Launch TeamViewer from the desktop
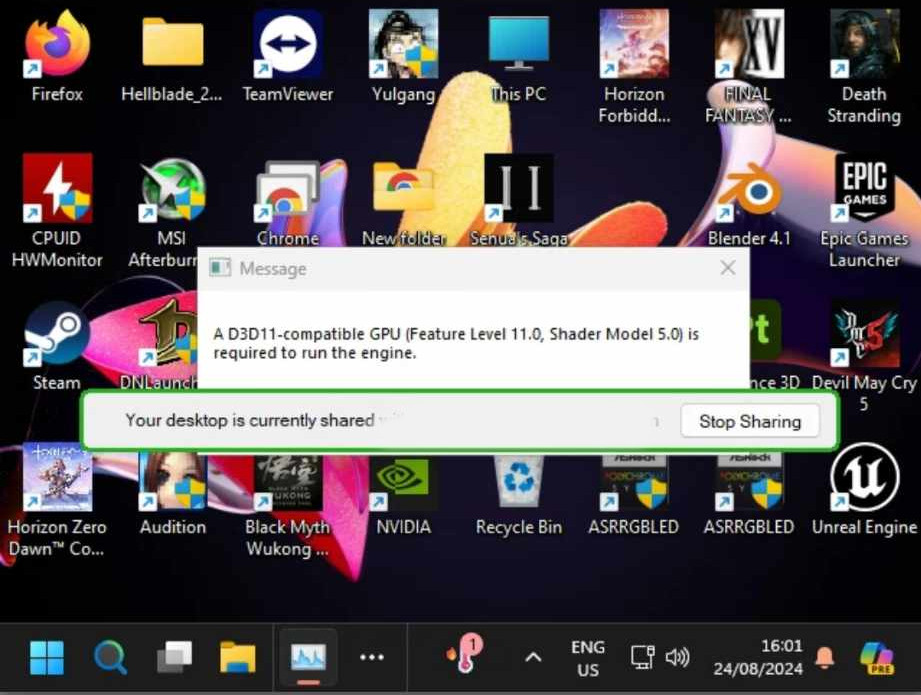921x695 pixels. pos(288,56)
